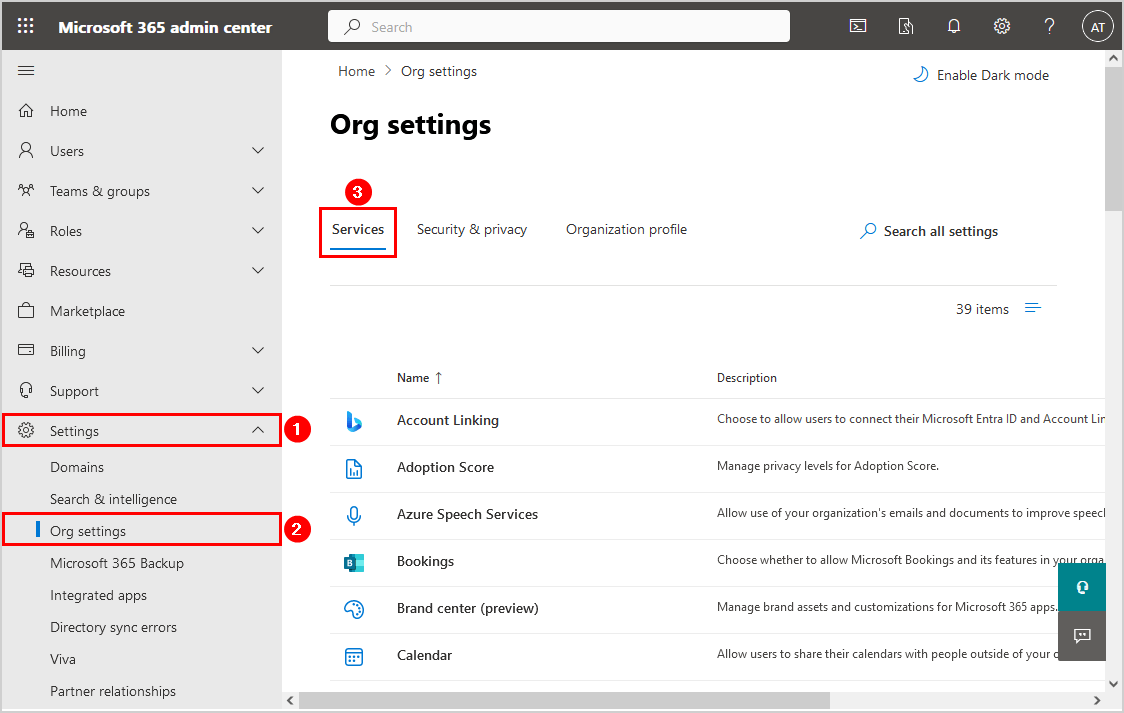Open the AT account avatar
The height and width of the screenshot is (713, 1124).
point(1097,27)
